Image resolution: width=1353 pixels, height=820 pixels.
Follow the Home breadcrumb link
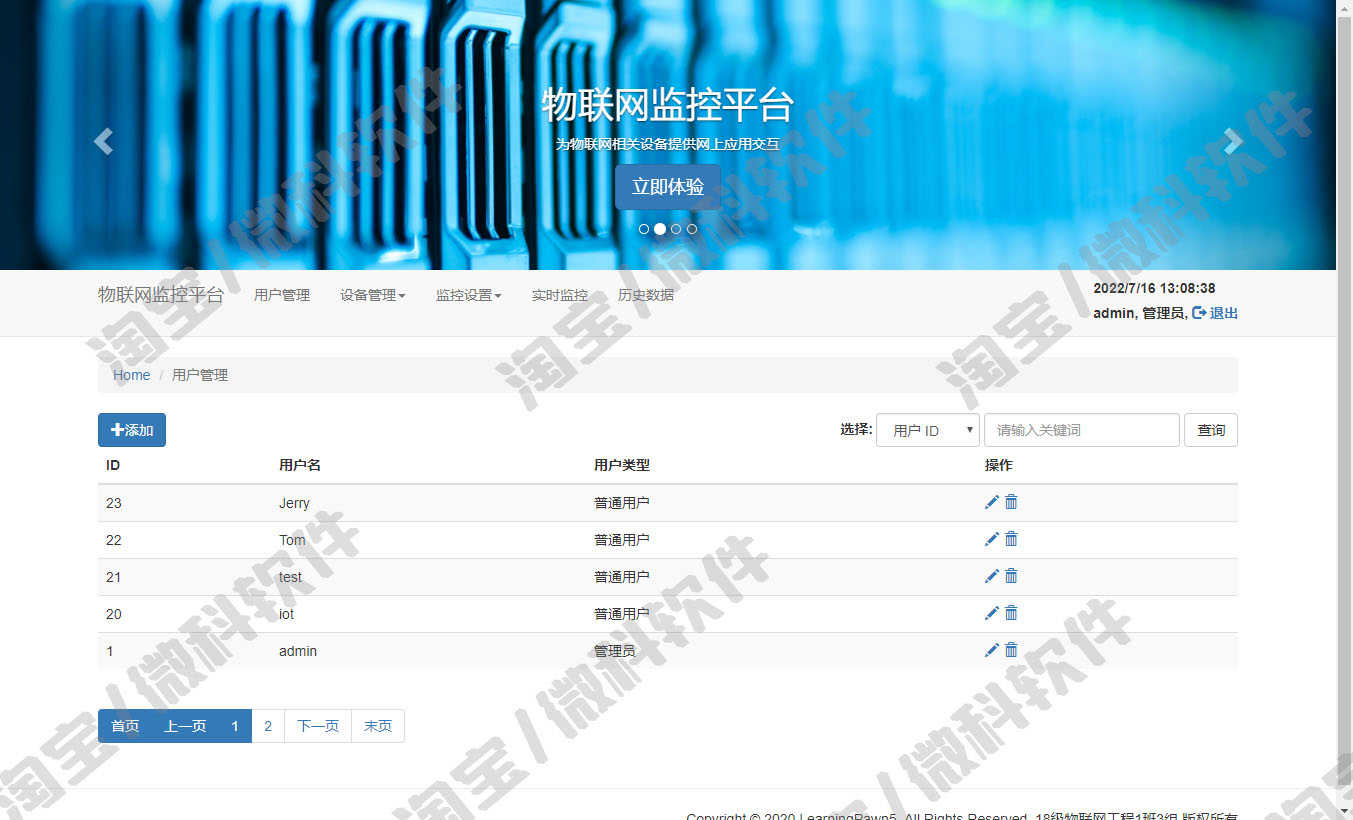[131, 375]
